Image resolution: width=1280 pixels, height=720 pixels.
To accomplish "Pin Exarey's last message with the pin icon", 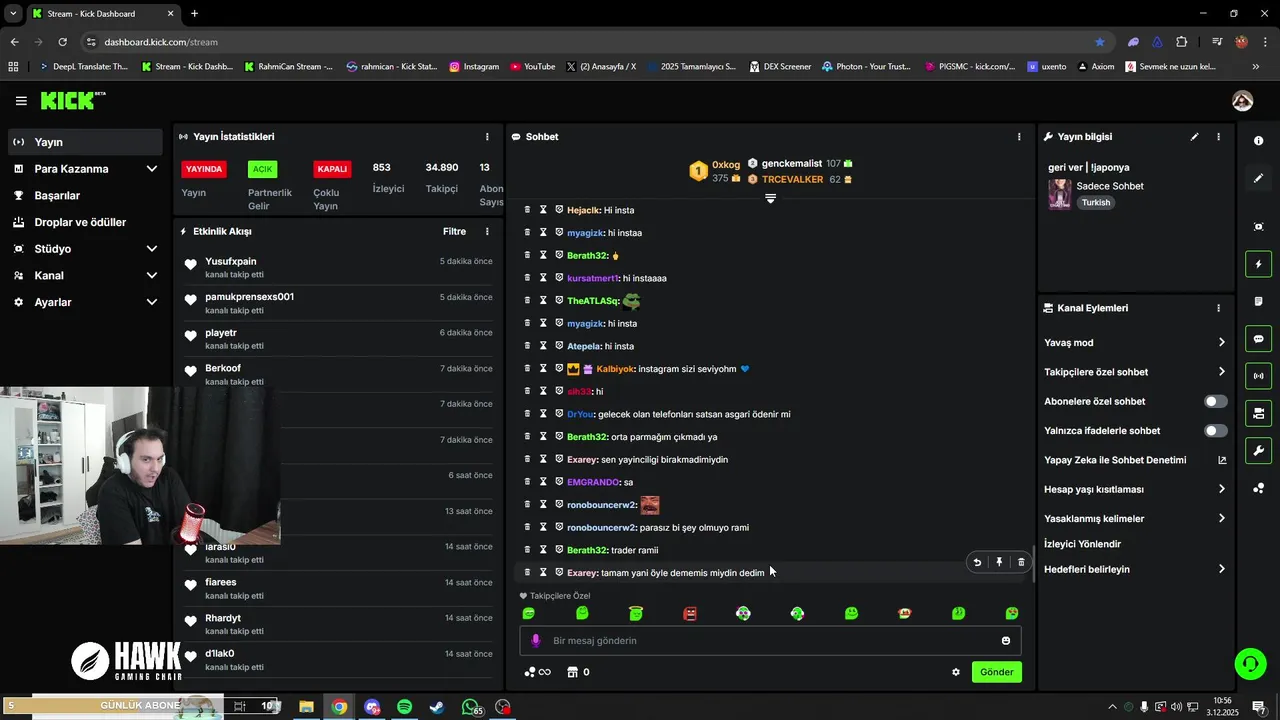I will [x=999, y=562].
